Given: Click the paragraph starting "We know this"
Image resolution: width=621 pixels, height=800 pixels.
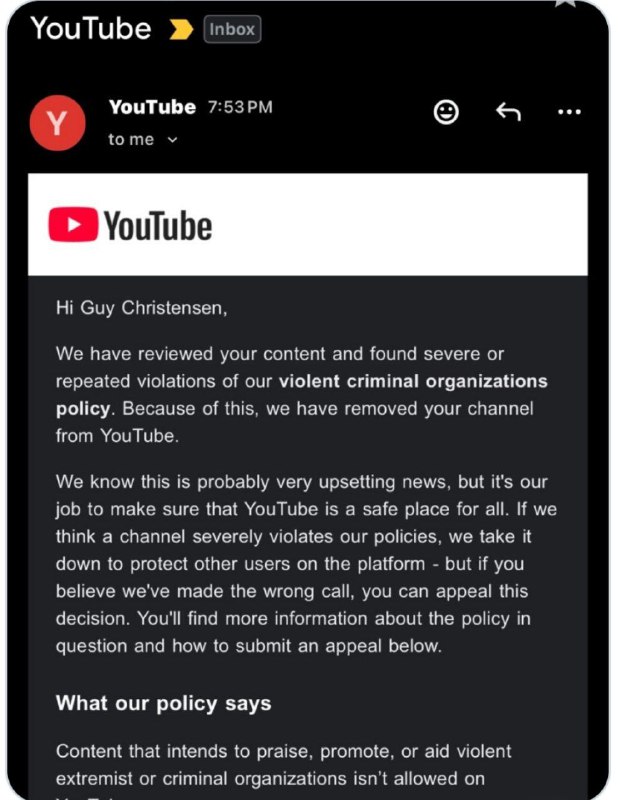Looking at the screenshot, I should (305, 564).
